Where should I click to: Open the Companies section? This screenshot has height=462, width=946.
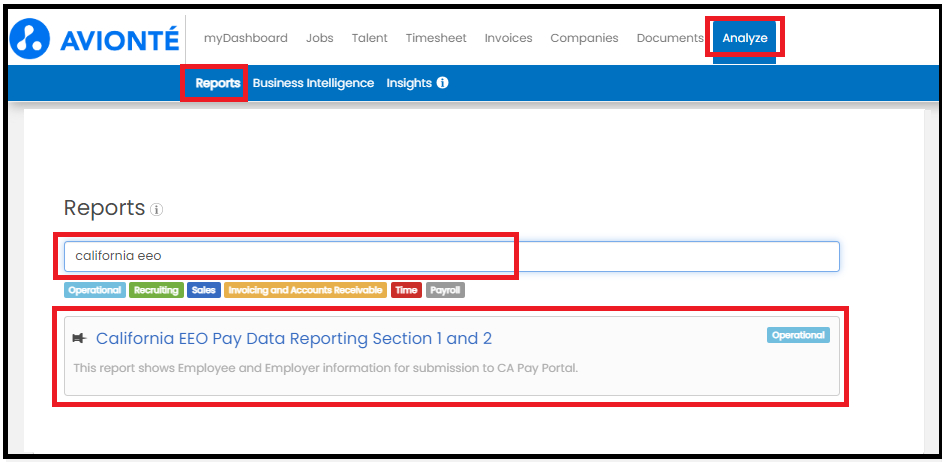pyautogui.click(x=585, y=38)
